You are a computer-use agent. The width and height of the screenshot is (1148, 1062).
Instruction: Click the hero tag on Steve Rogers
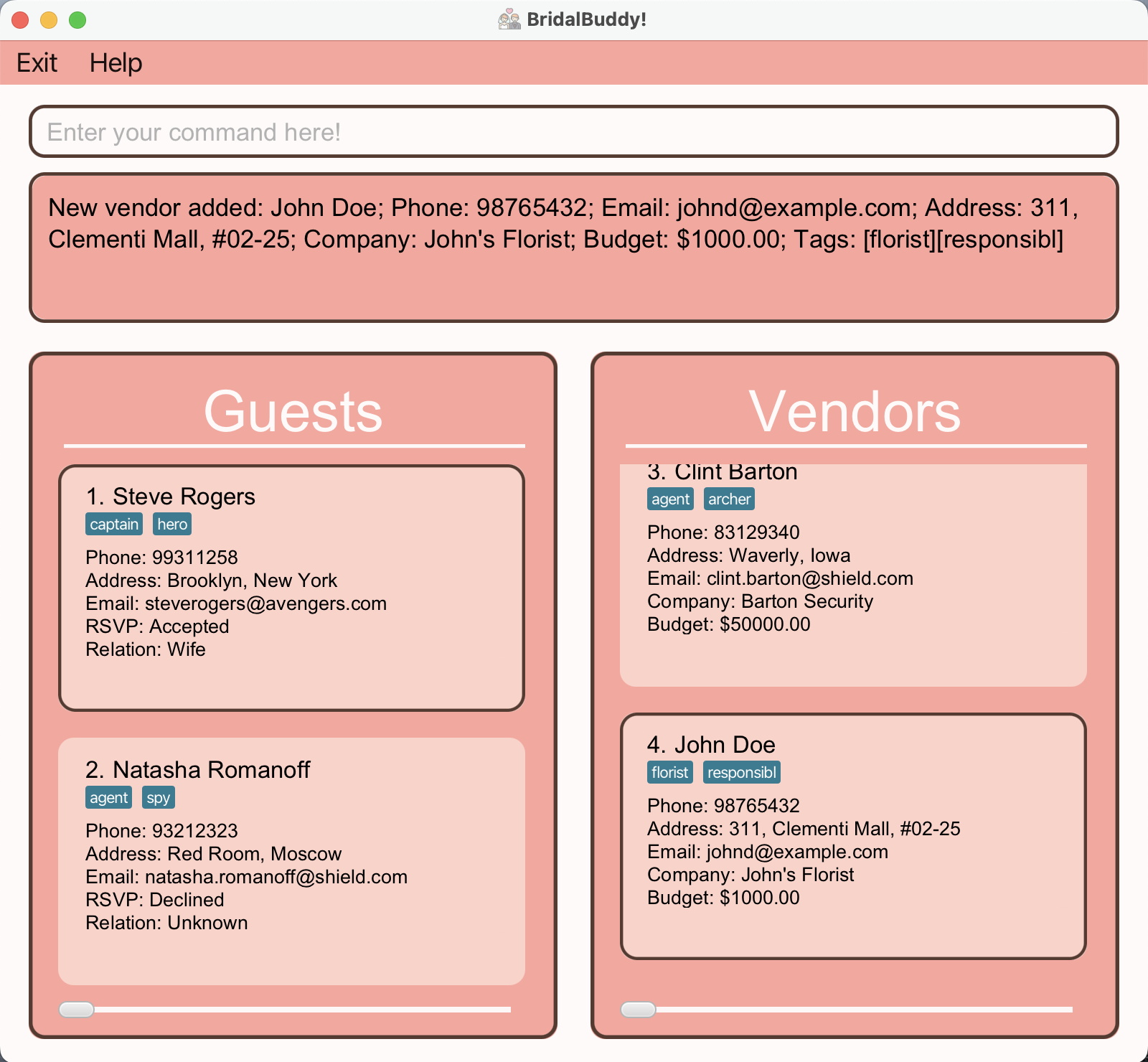(x=172, y=524)
